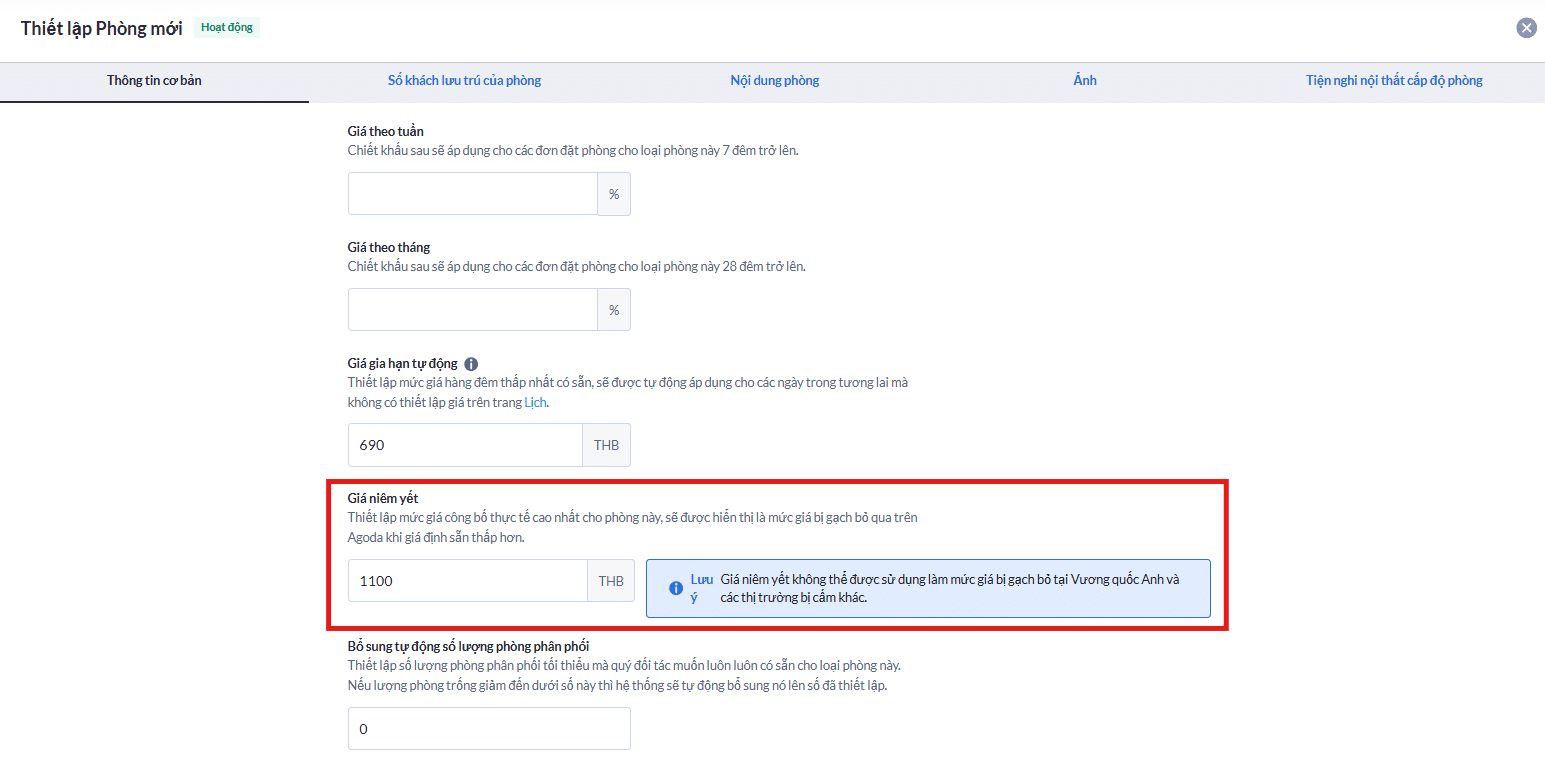Click the room allotment field showing 0
This screenshot has width=1545, height=770.
pos(489,729)
